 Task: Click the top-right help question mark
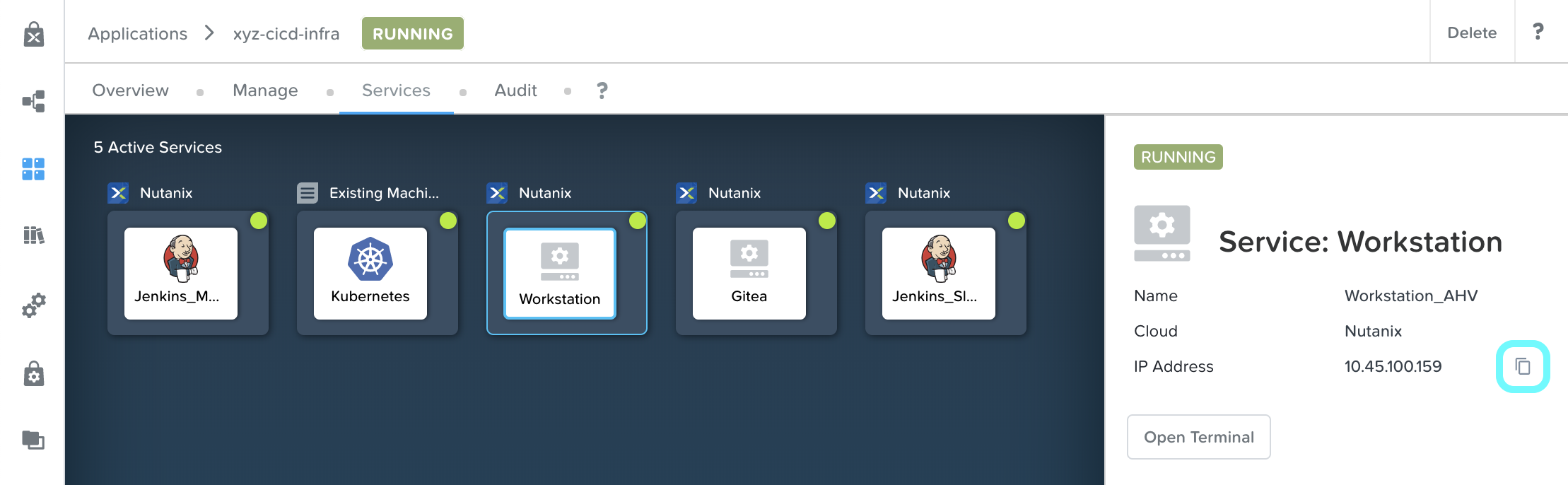pyautogui.click(x=1538, y=32)
